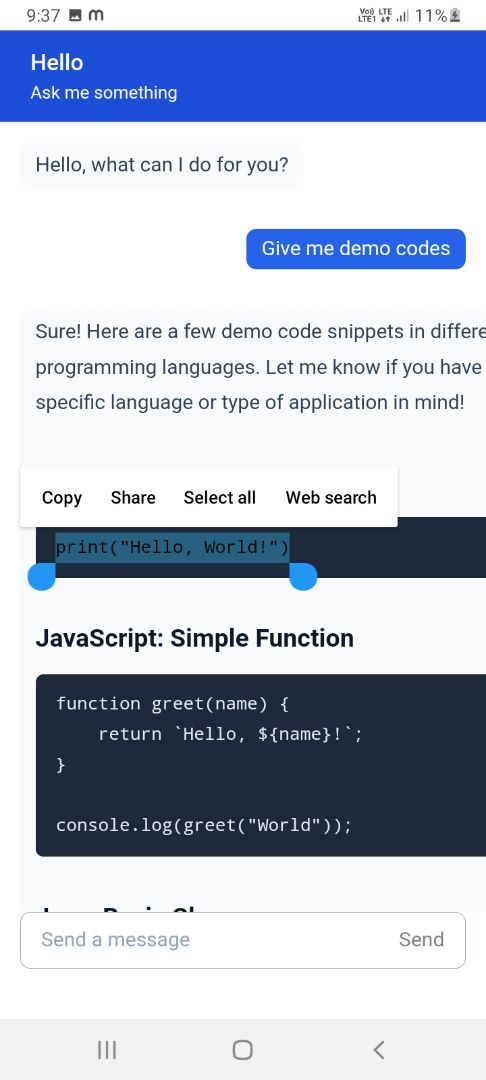The image size is (486, 1080).
Task: Choose Select all in the selection menu
Action: coord(220,497)
